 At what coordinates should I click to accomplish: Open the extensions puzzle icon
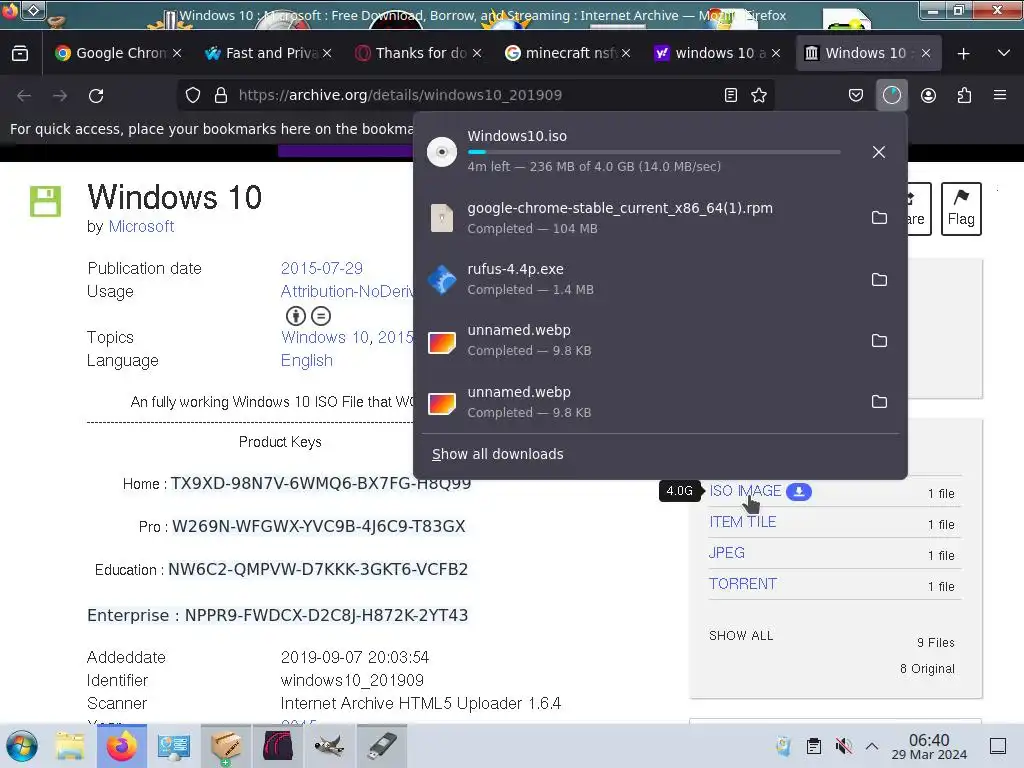pyautogui.click(x=964, y=95)
